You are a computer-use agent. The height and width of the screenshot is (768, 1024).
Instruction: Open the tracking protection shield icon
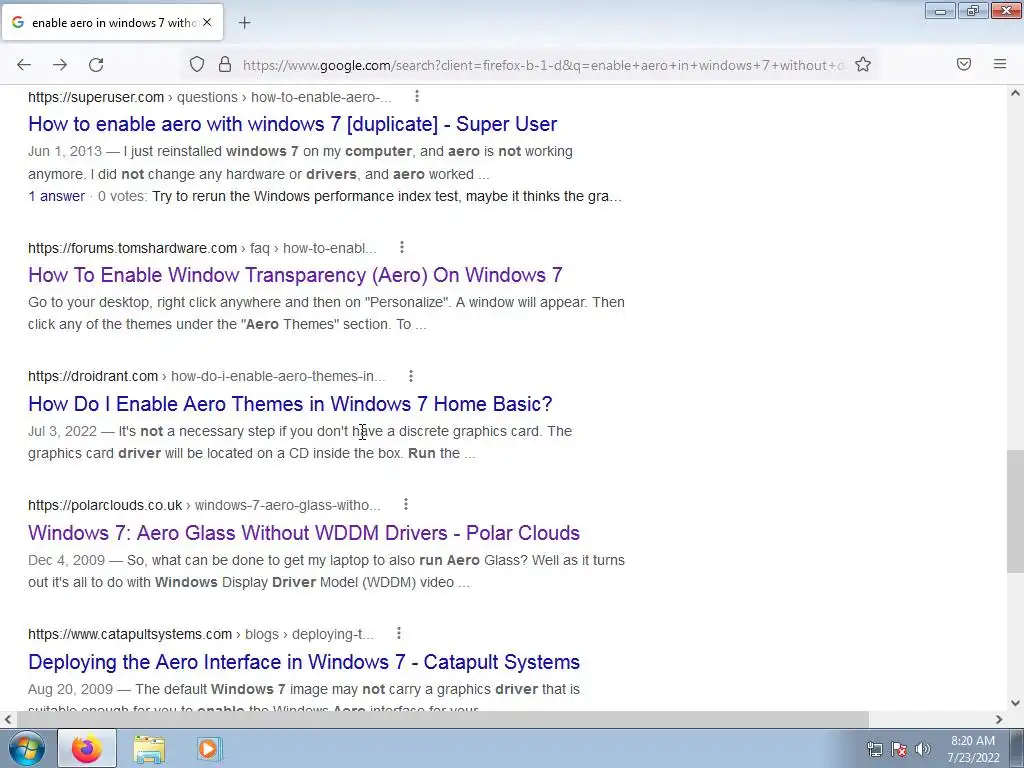pyautogui.click(x=197, y=64)
